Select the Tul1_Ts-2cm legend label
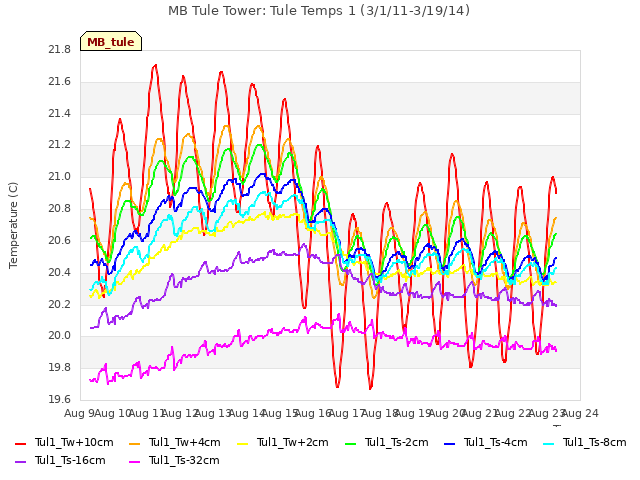This screenshot has height=480, width=640. point(396,442)
